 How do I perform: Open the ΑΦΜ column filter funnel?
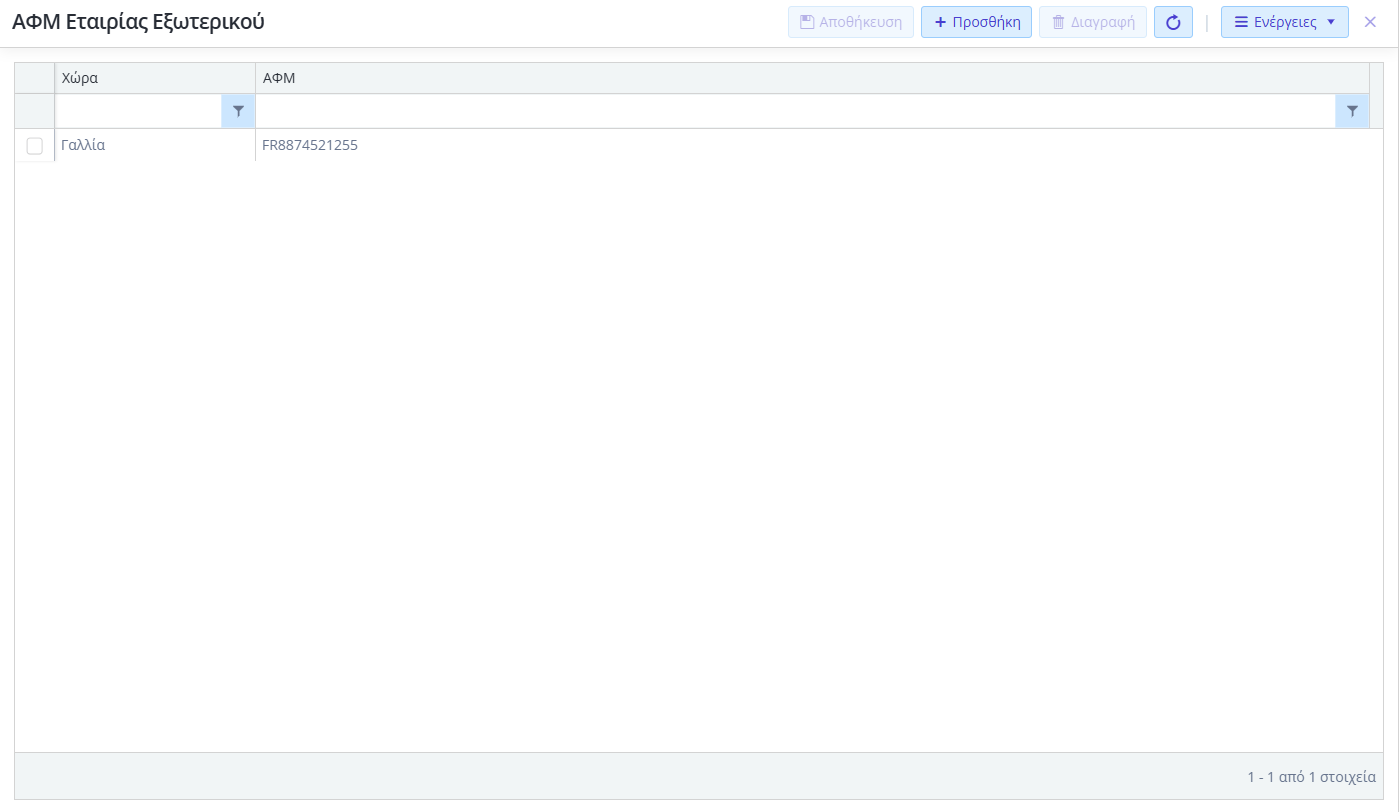(x=1352, y=112)
